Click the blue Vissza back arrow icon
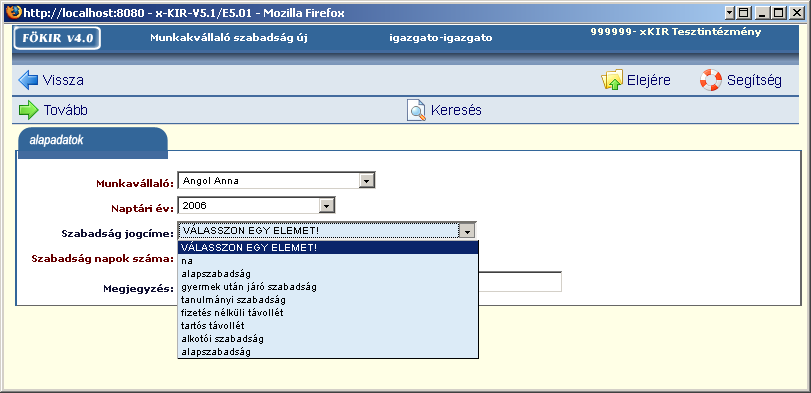The height and width of the screenshot is (393, 811). pos(28,81)
